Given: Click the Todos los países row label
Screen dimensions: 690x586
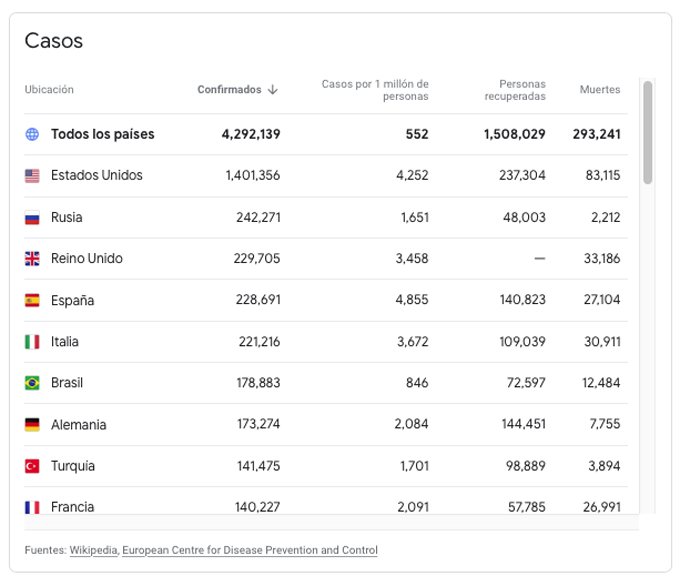Looking at the screenshot, I should tap(103, 134).
